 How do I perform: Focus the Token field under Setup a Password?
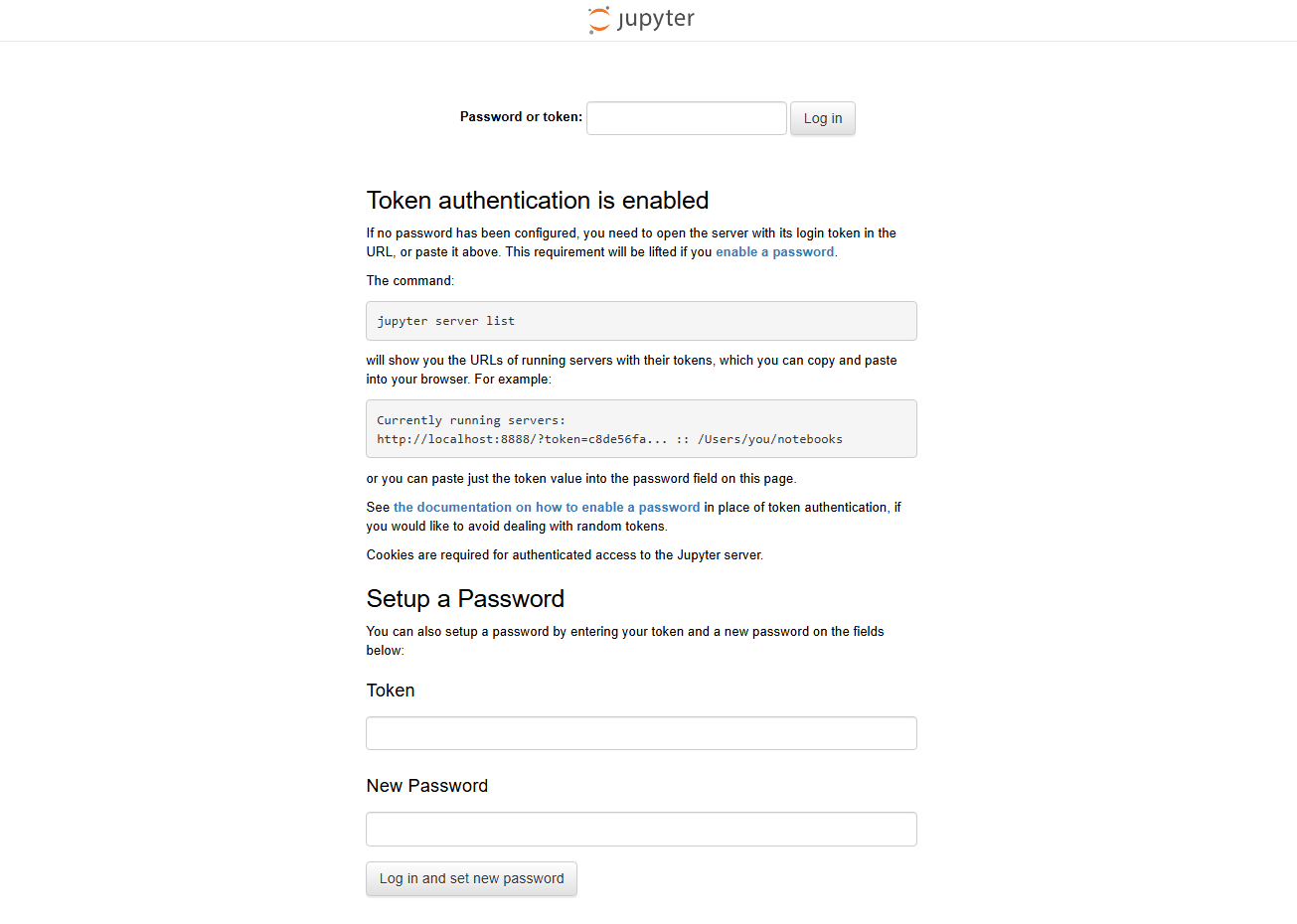point(641,733)
